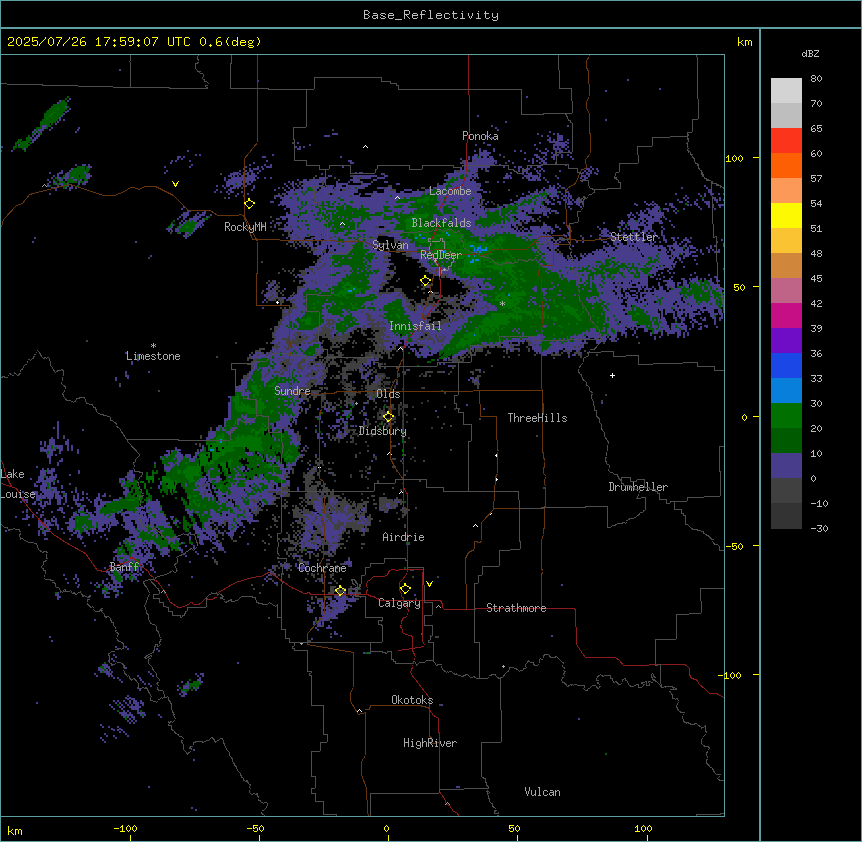Click the RockyMH label

pos(245,227)
